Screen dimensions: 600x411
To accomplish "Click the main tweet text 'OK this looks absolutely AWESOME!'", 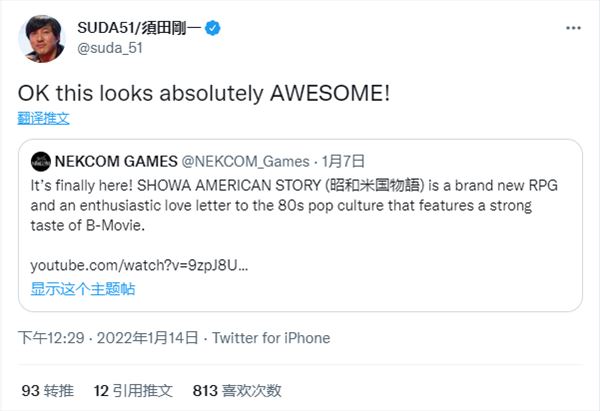I will pos(204,93).
